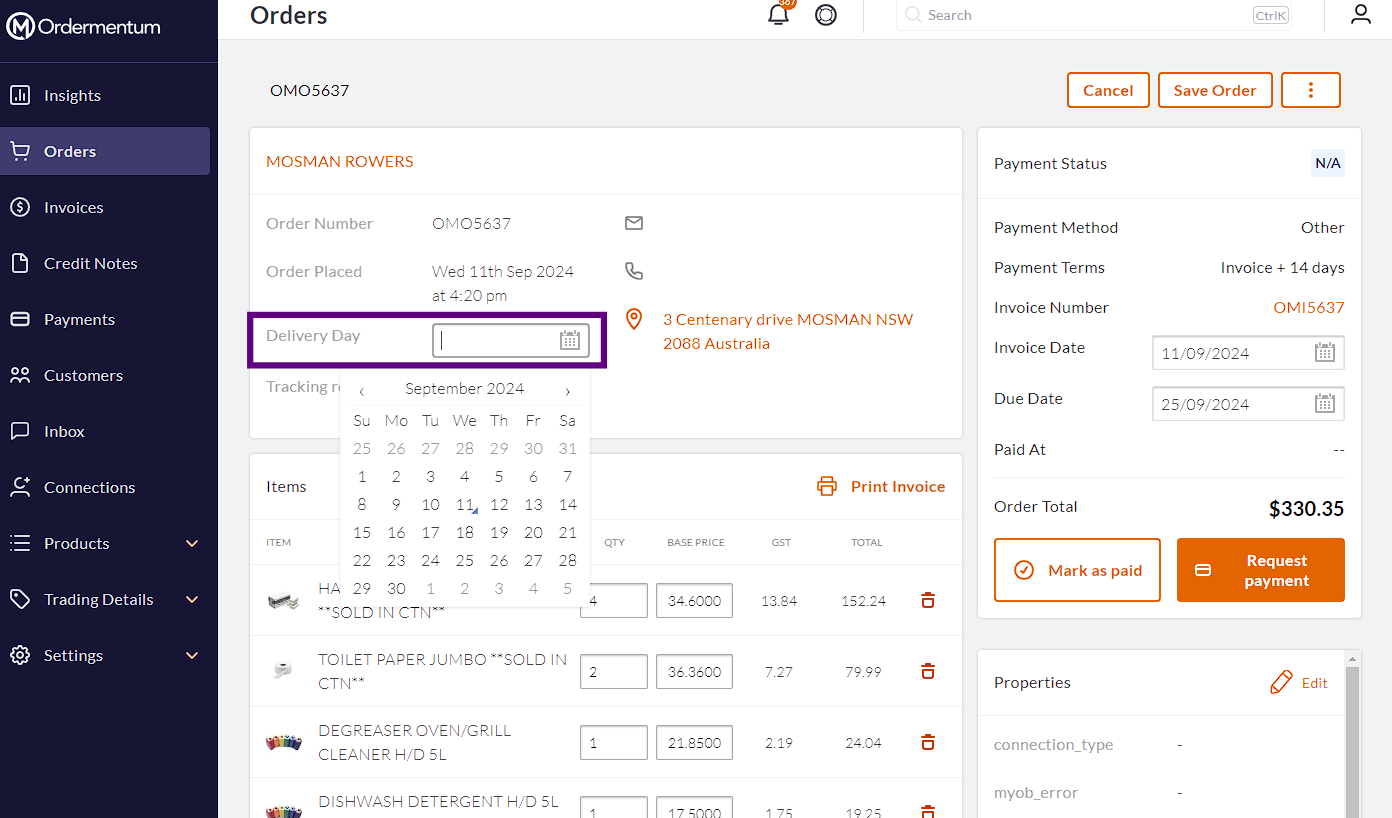Click the Save Order button
The image size is (1392, 818).
pyautogui.click(x=1214, y=90)
